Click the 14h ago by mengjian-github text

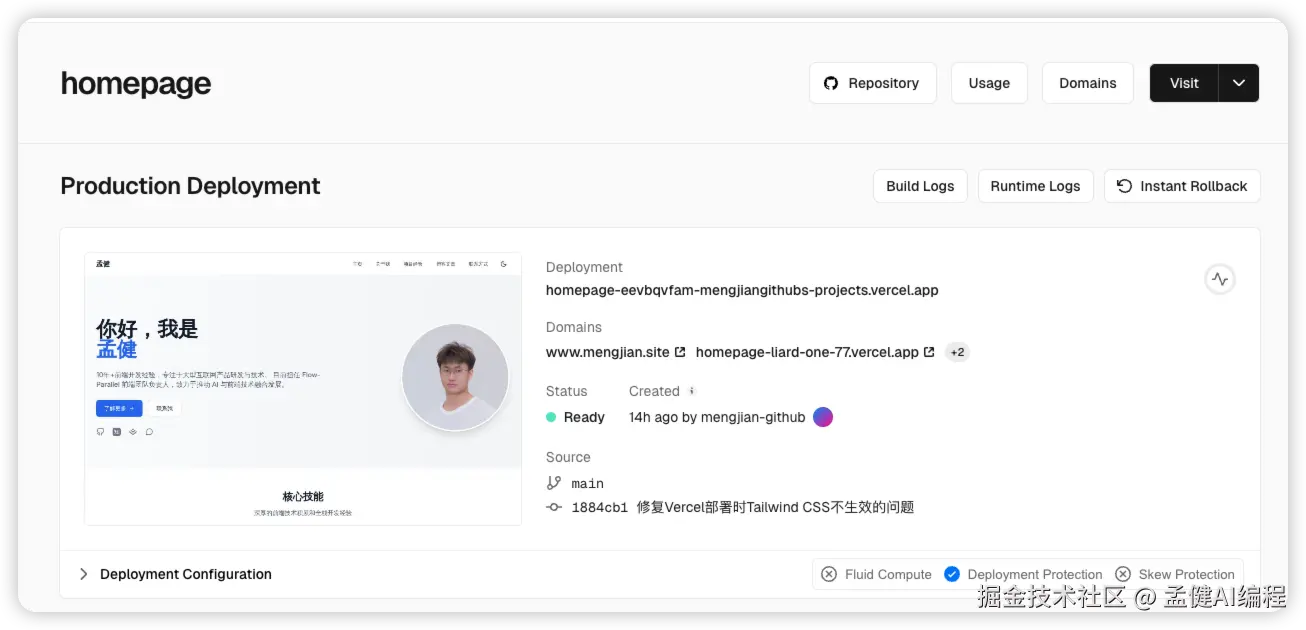click(x=717, y=417)
